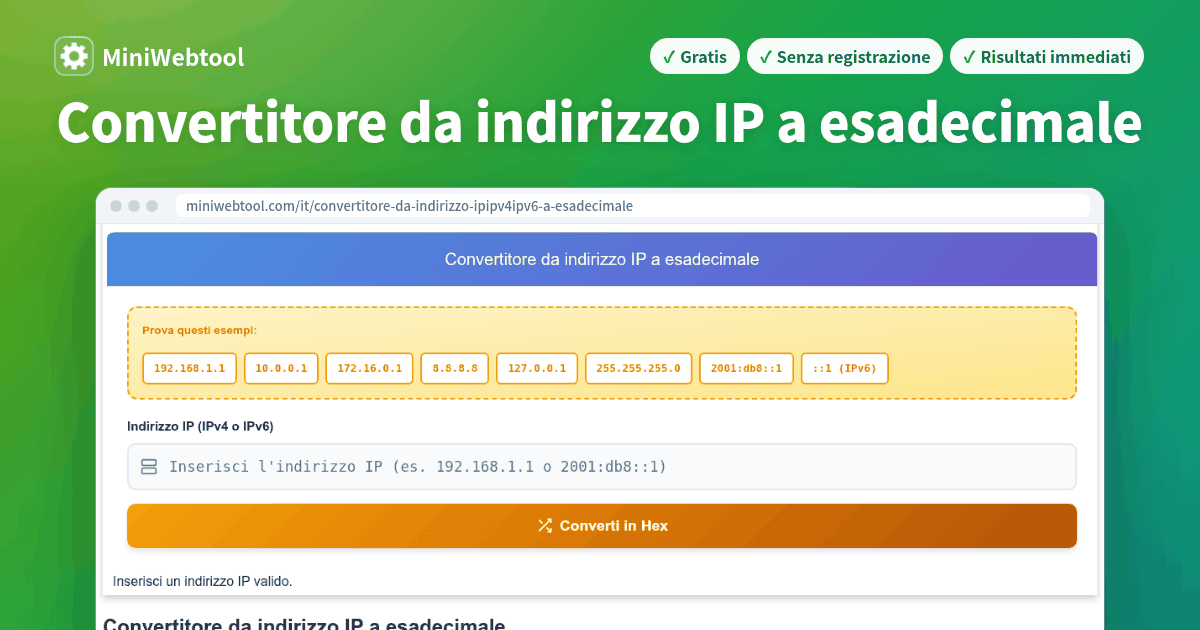Screen dimensions: 1200x630
Task: Pick the 2001:db8::1 example
Action: [747, 368]
